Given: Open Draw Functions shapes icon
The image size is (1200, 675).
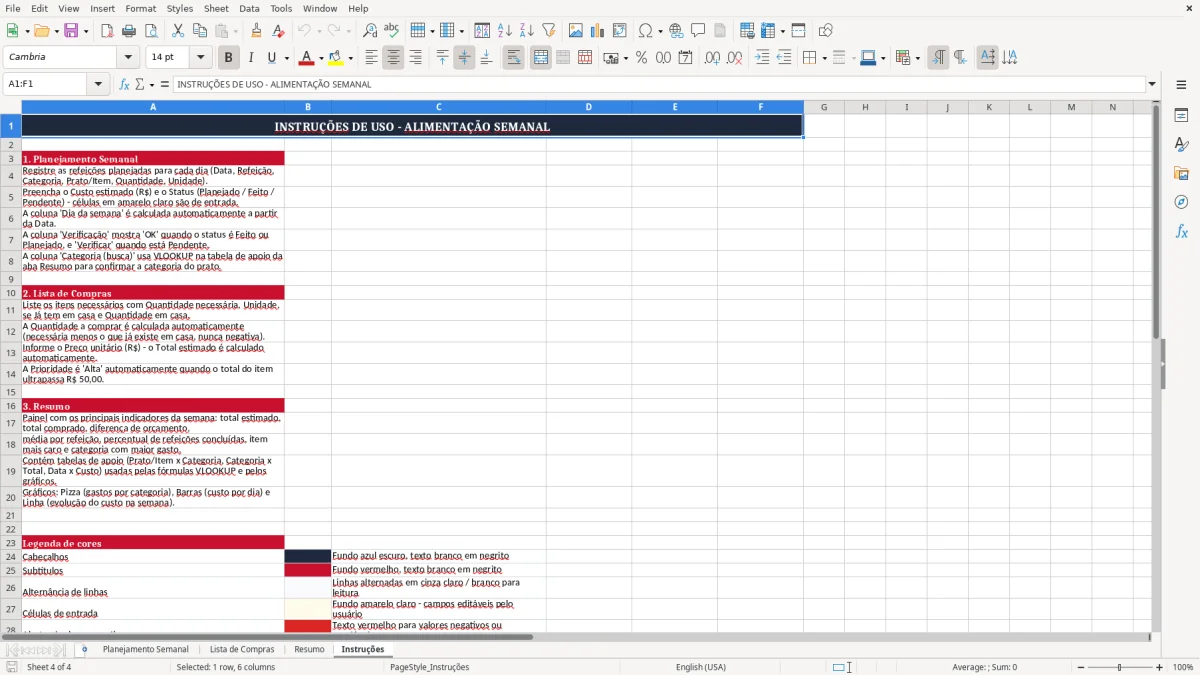Looking at the screenshot, I should click(x=826, y=31).
